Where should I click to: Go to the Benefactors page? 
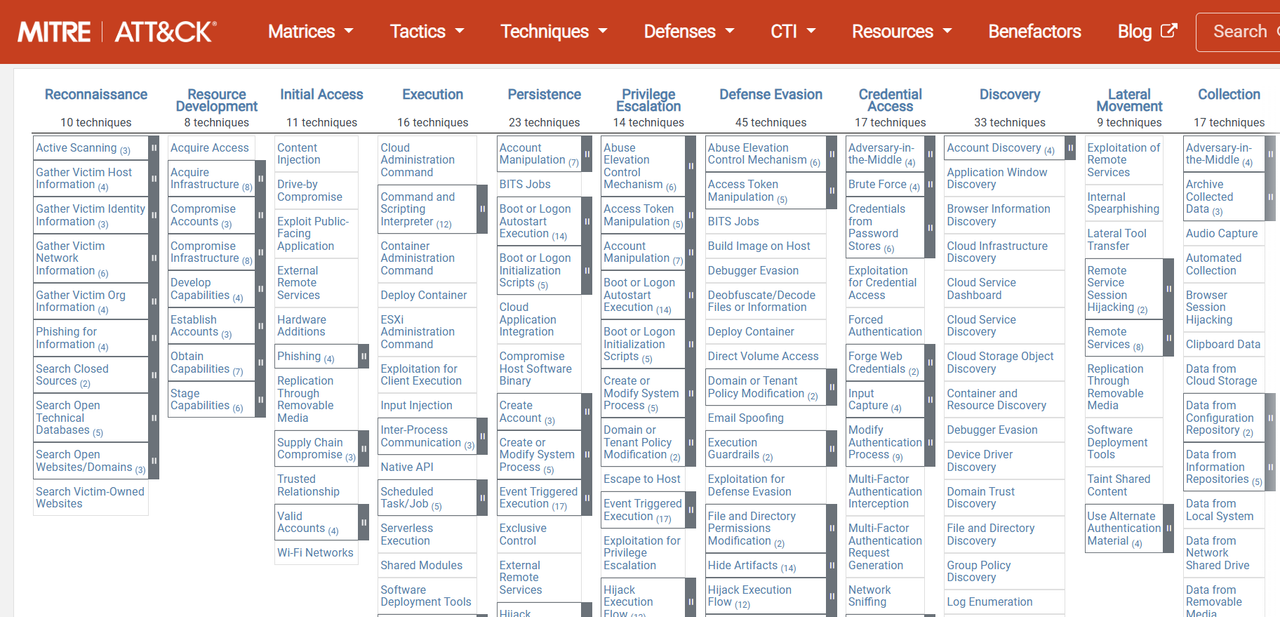(1035, 31)
